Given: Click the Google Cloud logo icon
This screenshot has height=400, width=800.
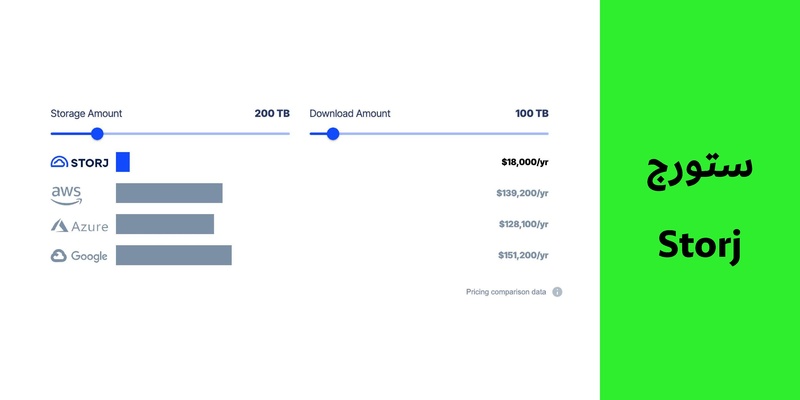Looking at the screenshot, I should tap(59, 256).
